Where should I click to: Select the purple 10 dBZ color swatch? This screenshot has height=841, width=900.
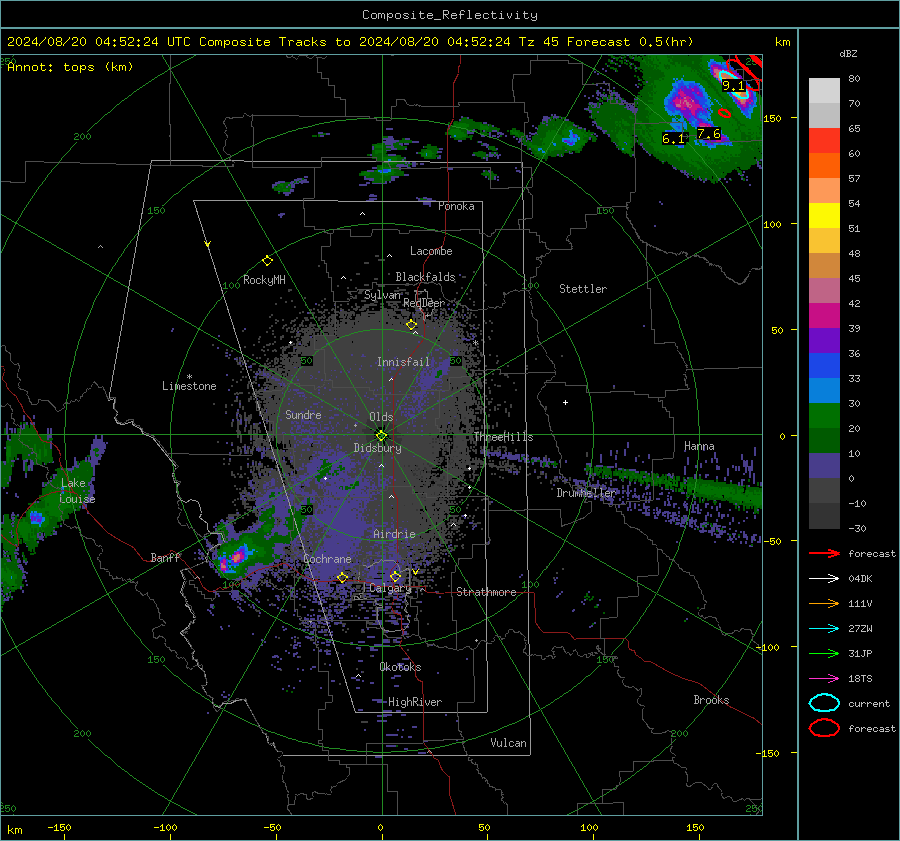[824, 466]
